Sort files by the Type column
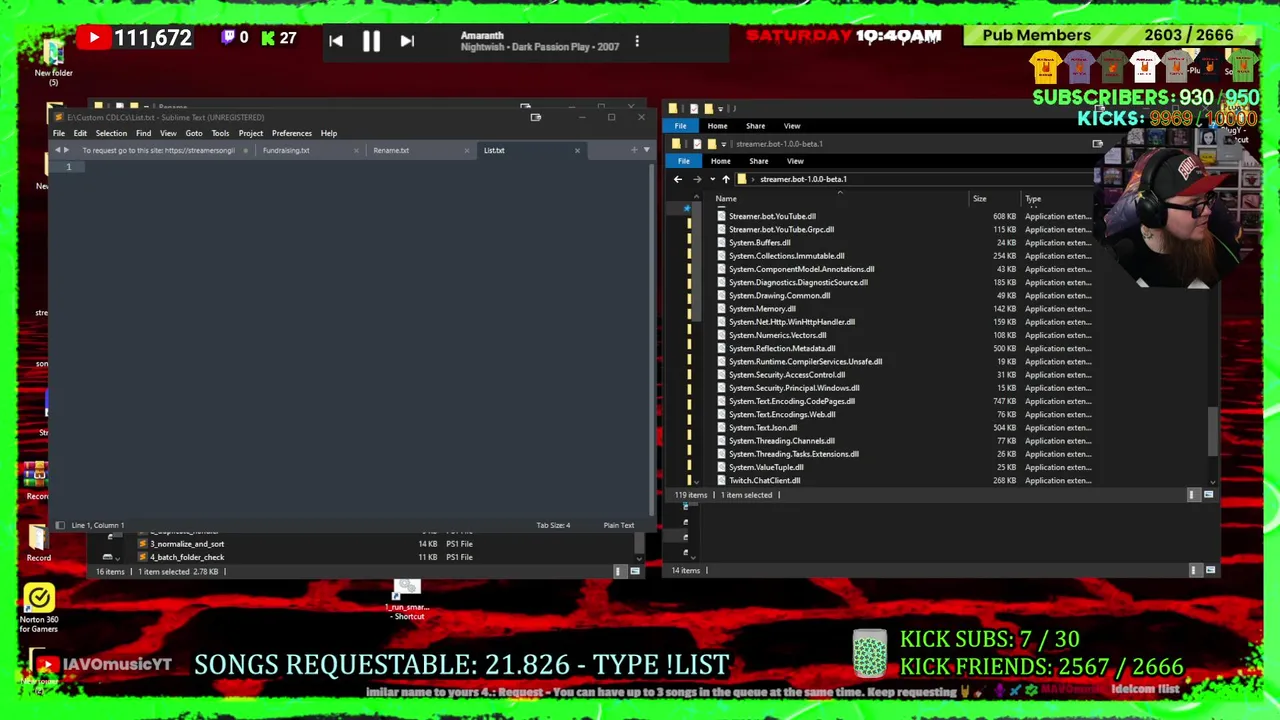 click(1033, 199)
